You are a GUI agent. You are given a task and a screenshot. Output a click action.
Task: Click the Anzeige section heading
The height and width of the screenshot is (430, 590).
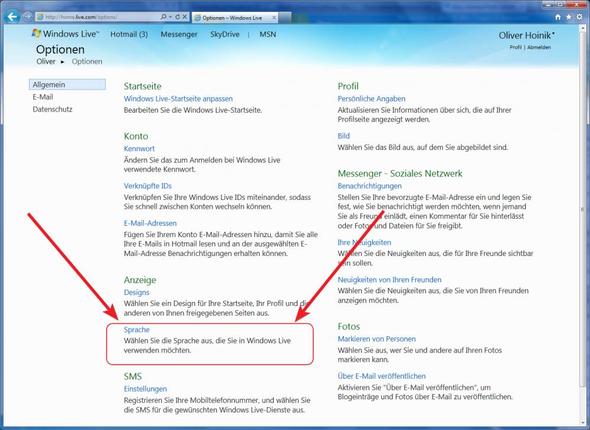pos(140,280)
